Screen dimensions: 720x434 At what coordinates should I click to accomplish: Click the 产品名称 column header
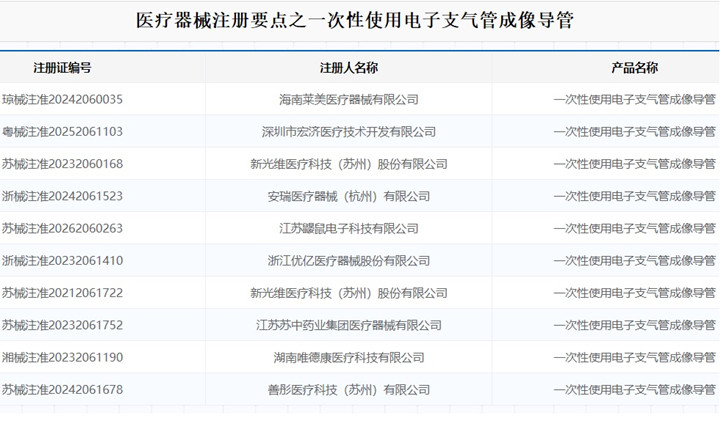pos(635,68)
